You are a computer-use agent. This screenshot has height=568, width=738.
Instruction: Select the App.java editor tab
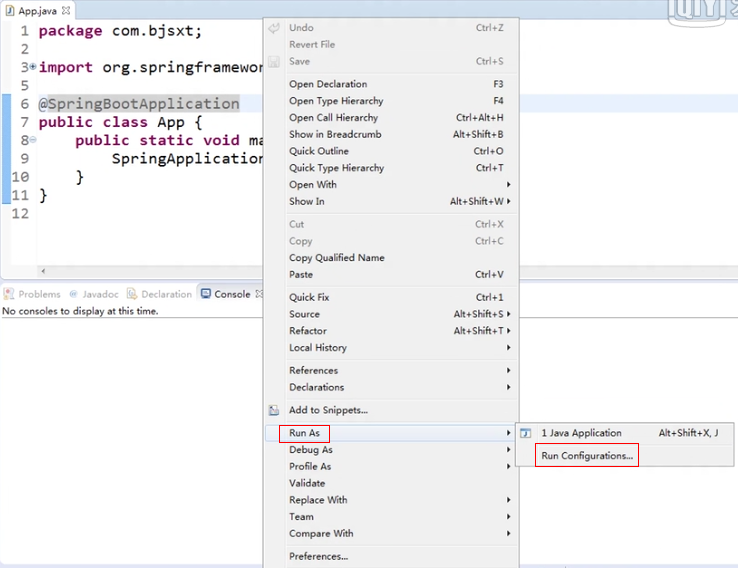(37, 11)
